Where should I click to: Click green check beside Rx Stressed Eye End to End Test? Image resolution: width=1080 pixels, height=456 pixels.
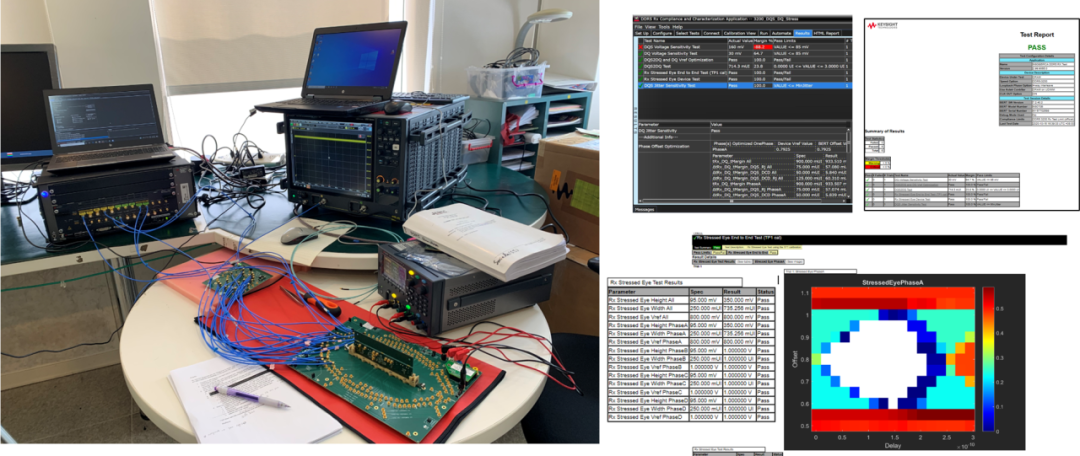pos(641,72)
